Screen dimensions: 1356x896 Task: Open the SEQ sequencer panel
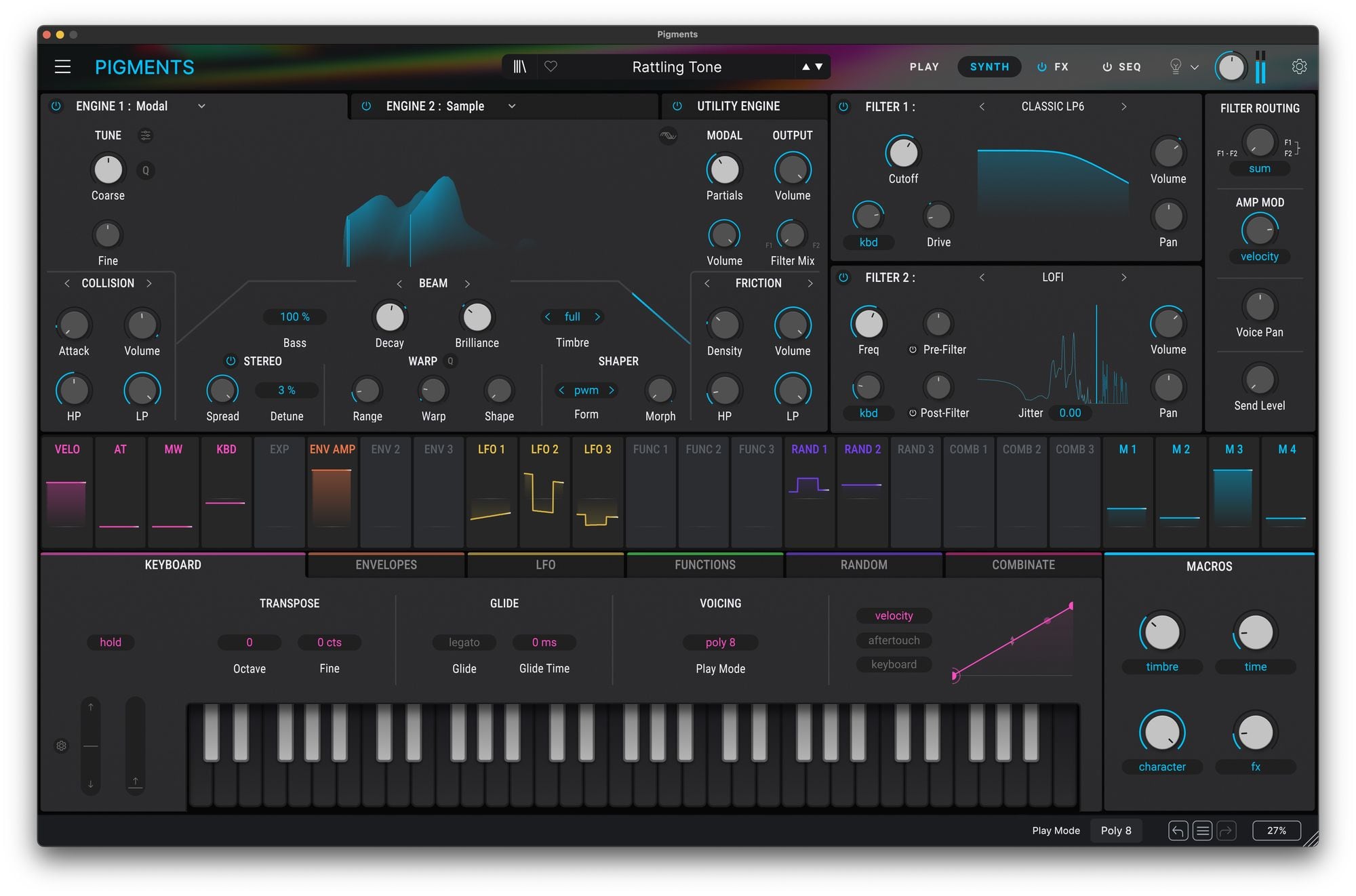(1122, 66)
